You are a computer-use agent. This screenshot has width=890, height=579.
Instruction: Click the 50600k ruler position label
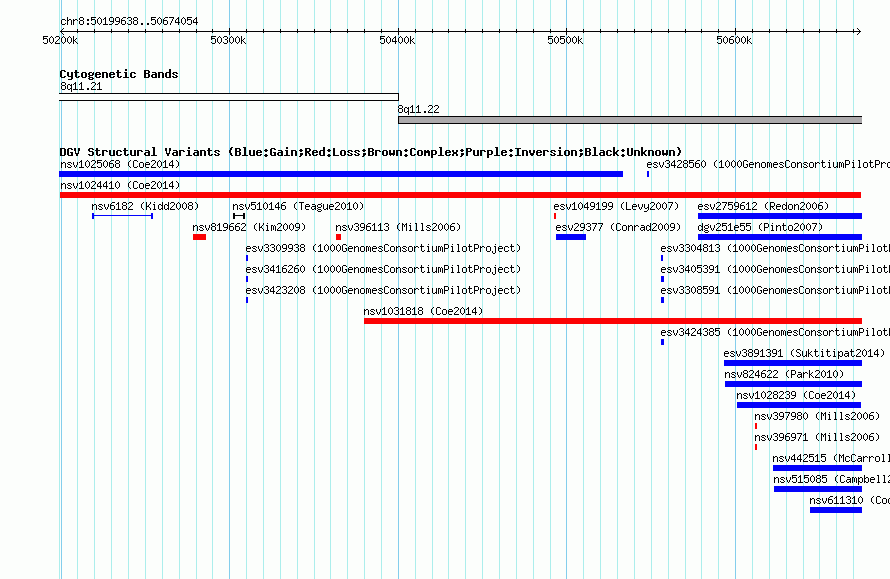[734, 40]
